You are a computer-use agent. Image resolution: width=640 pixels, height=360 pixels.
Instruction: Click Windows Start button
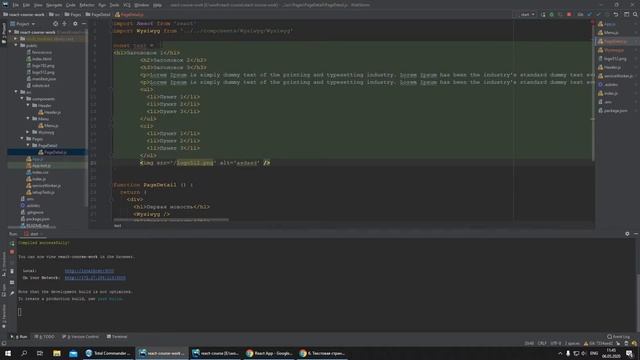[8, 353]
